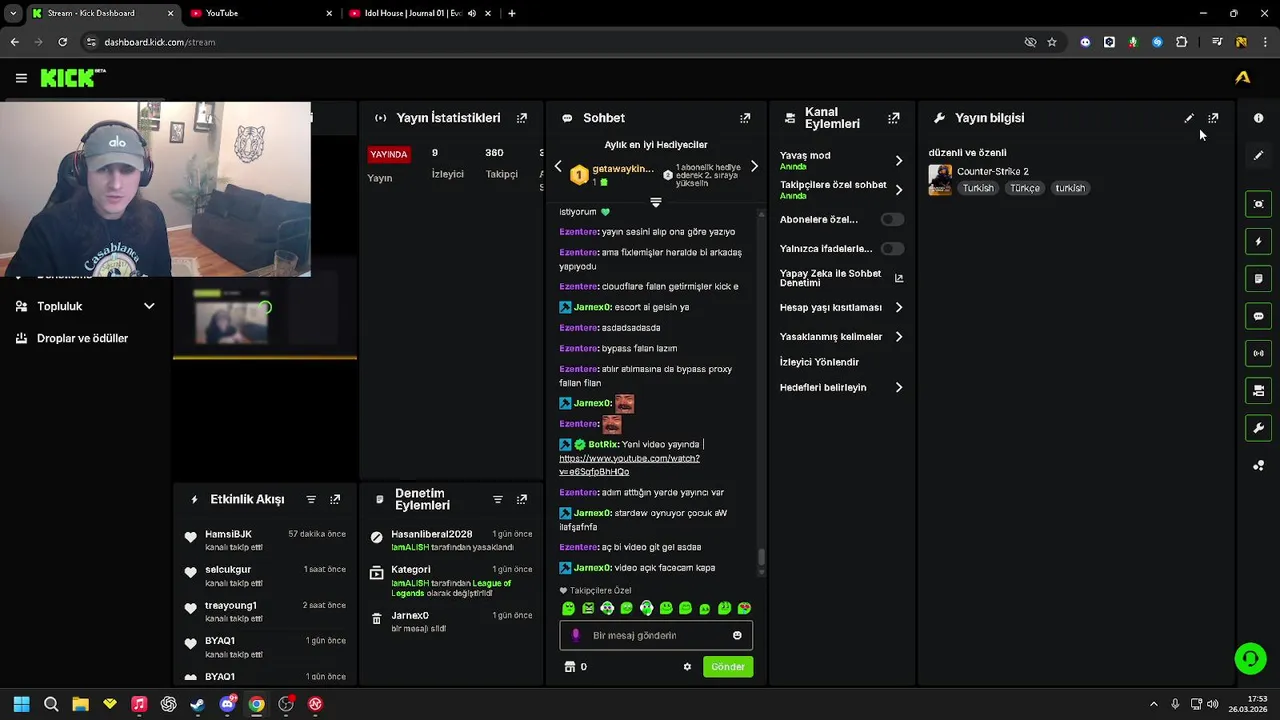Open a new browser tab
This screenshot has height=720, width=1280.
click(512, 13)
